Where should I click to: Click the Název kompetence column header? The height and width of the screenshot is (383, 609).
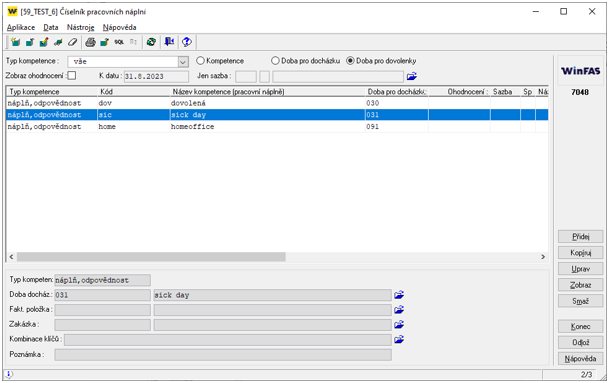pyautogui.click(x=268, y=92)
